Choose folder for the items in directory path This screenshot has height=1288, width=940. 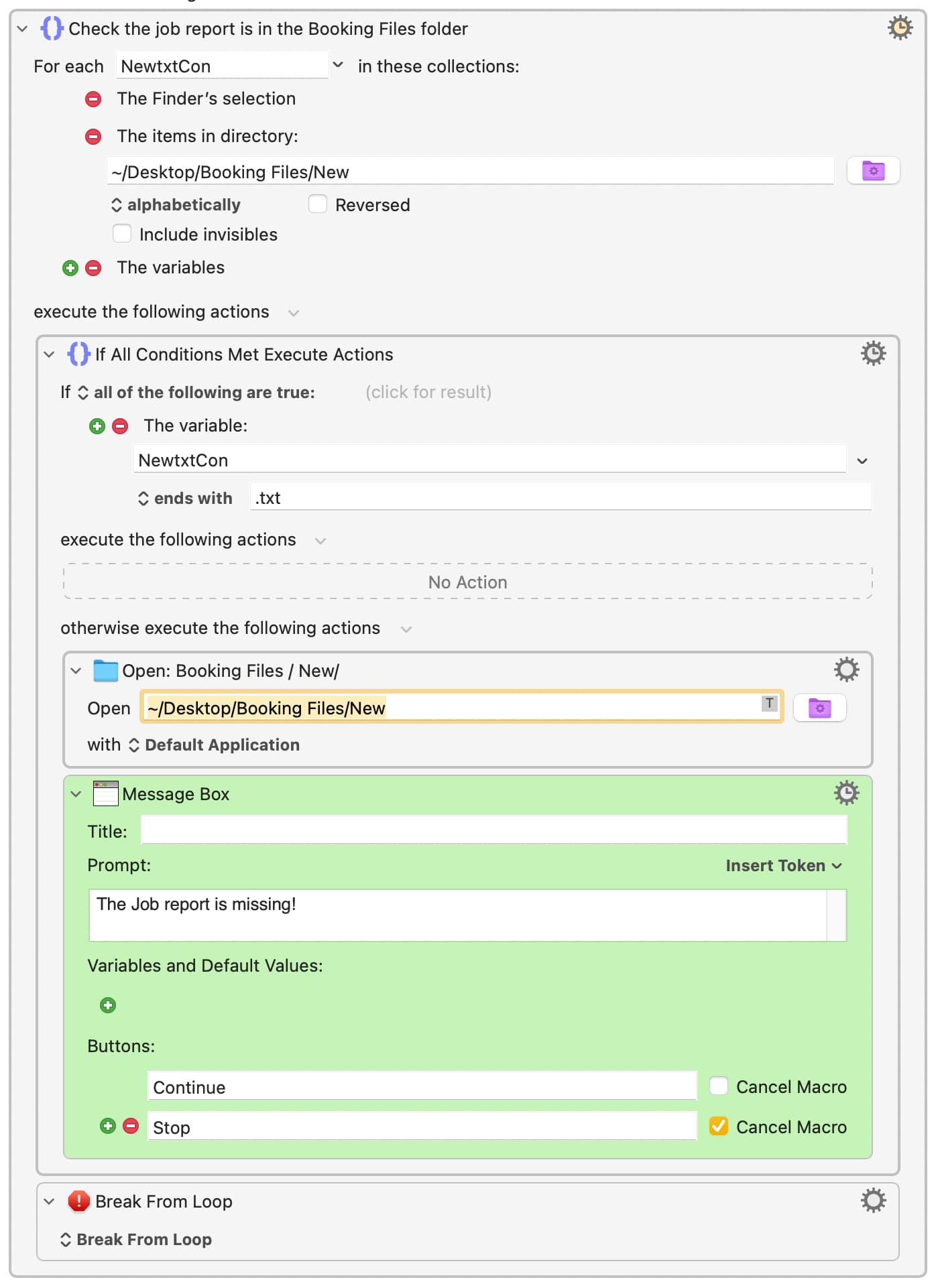(873, 171)
